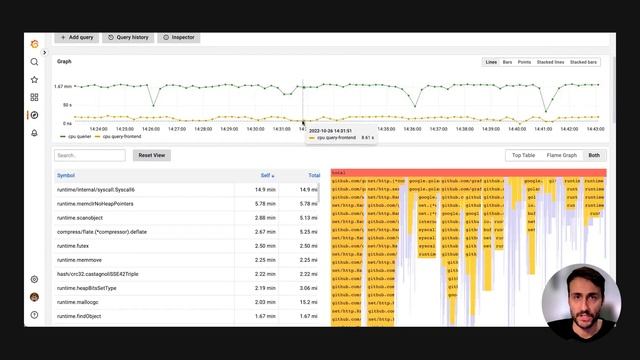Select runtime.memmove row
The width and height of the screenshot is (640, 360).
tap(186, 260)
